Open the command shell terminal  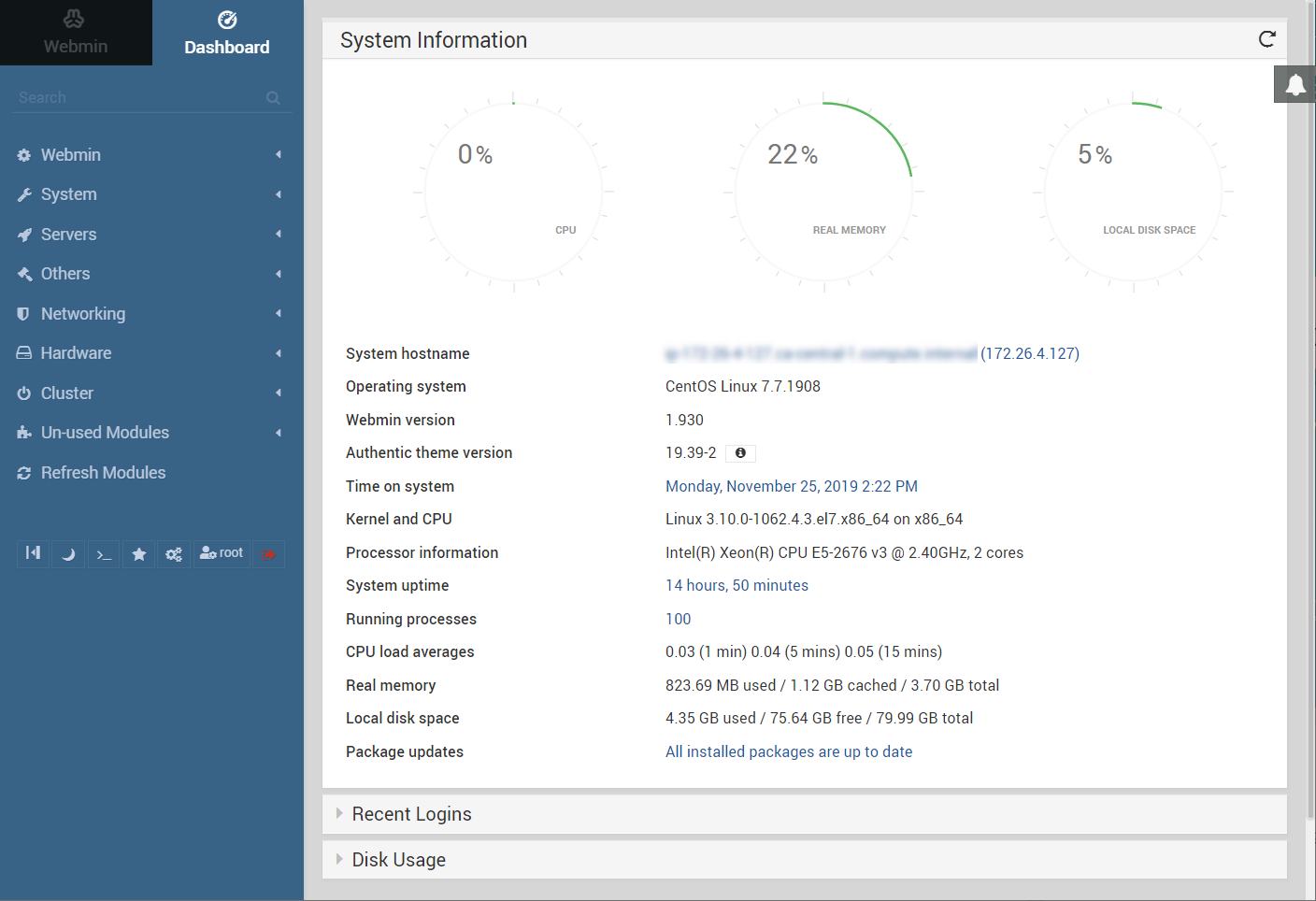[104, 553]
